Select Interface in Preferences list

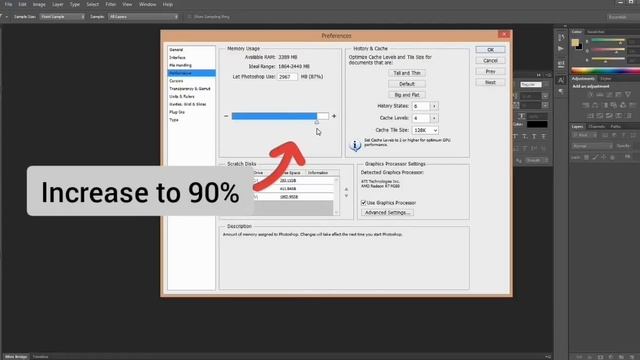[x=177, y=58]
